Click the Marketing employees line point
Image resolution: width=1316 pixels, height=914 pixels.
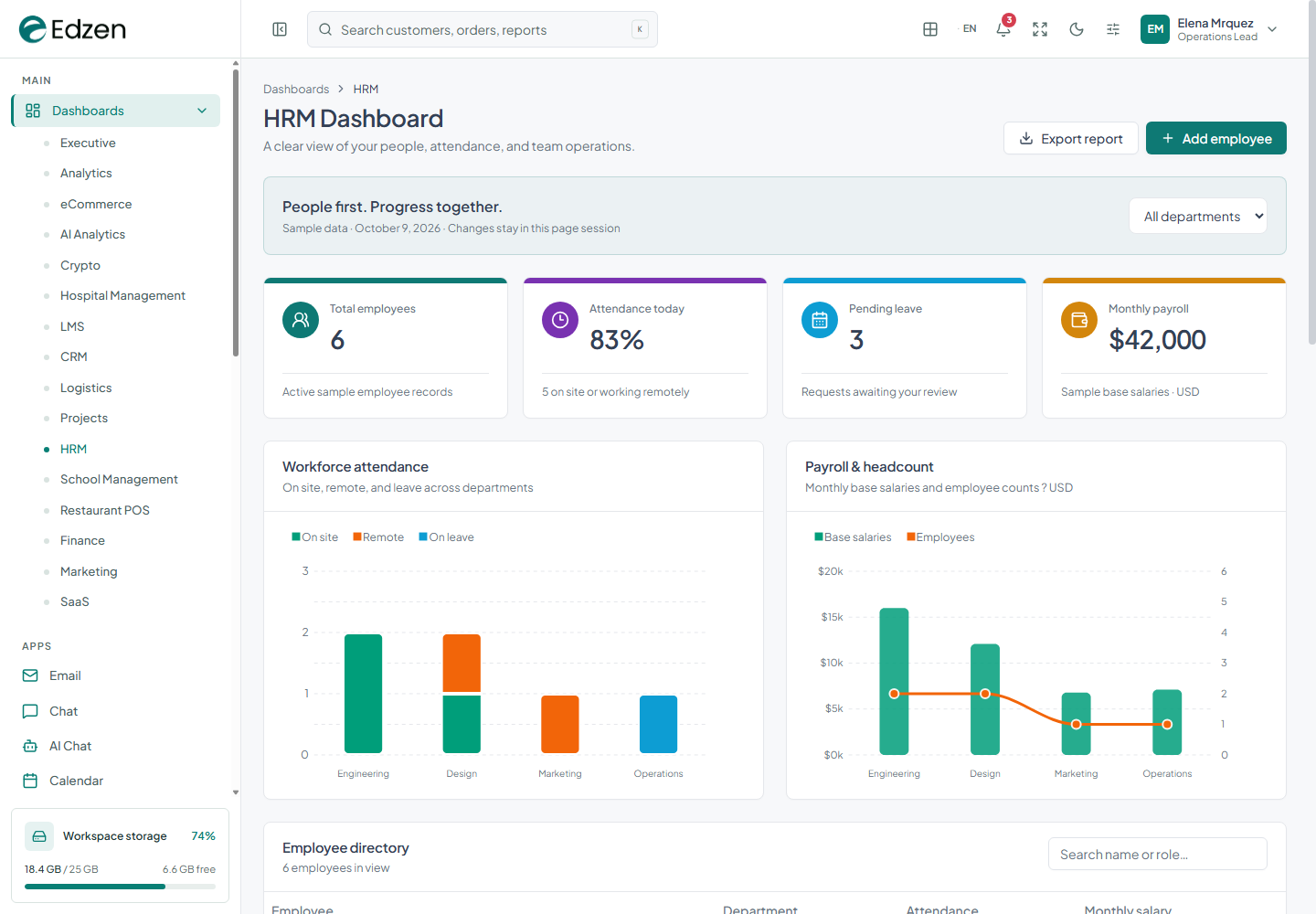tap(1077, 724)
